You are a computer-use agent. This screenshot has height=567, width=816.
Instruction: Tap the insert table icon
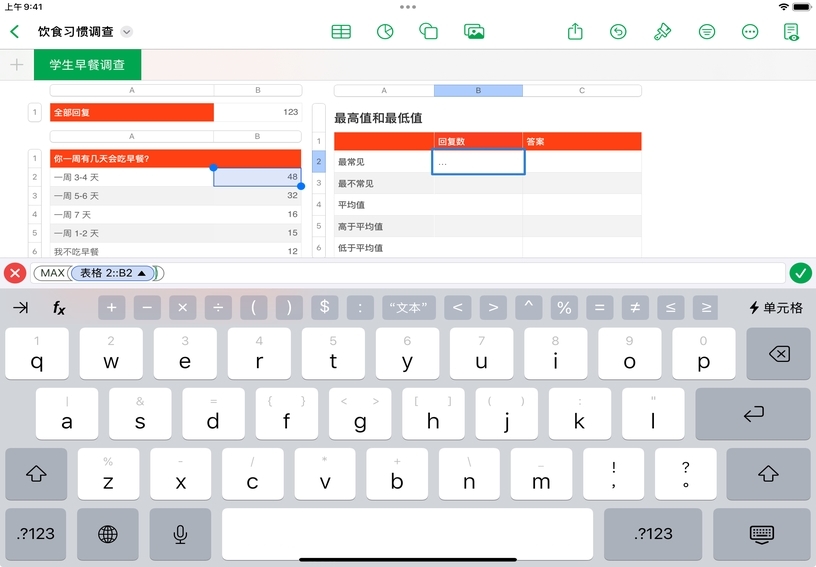[341, 31]
